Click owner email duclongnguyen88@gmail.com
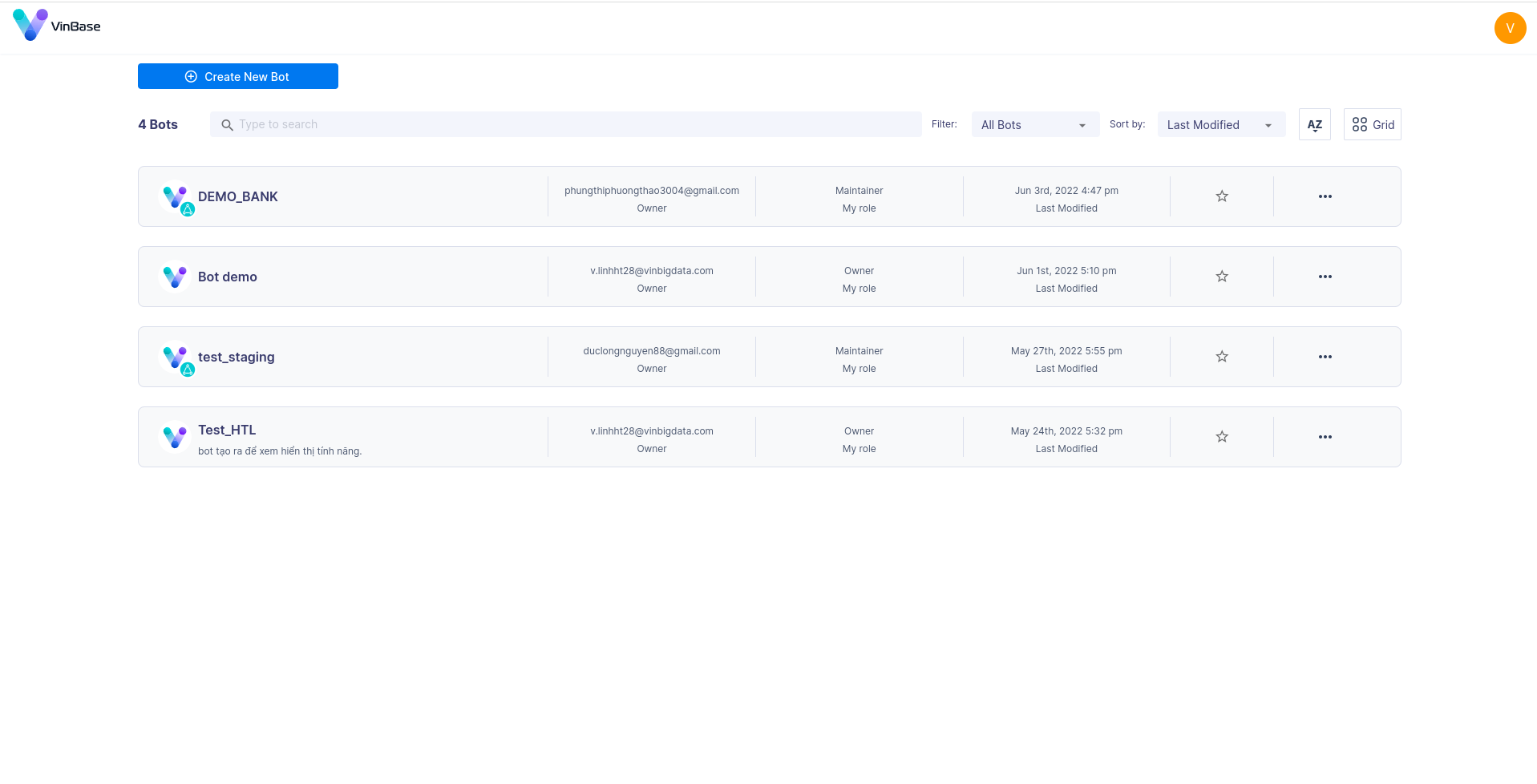The image size is (1537, 784). pyautogui.click(x=652, y=351)
